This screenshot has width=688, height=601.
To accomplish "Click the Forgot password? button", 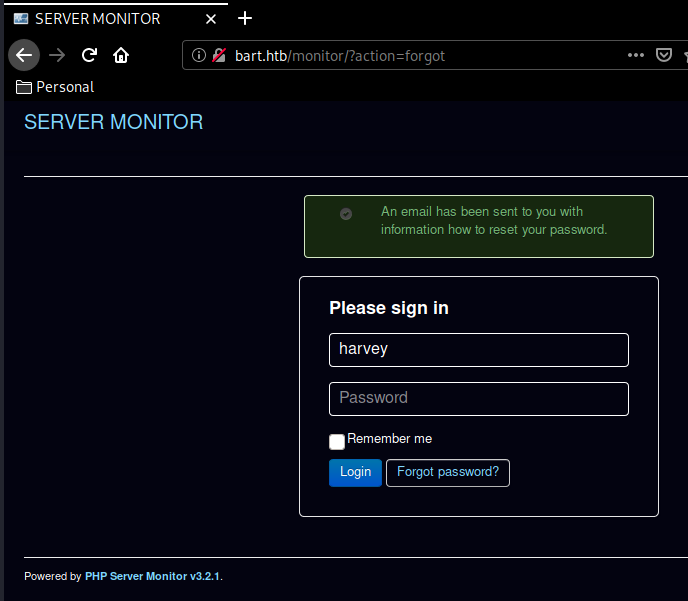I will pyautogui.click(x=447, y=473).
